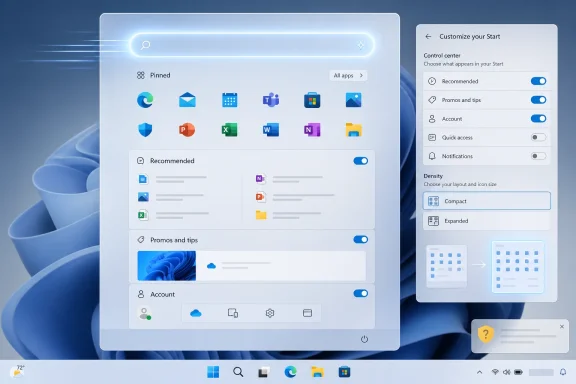Click All apps button
This screenshot has width=576, height=384.
(x=348, y=75)
